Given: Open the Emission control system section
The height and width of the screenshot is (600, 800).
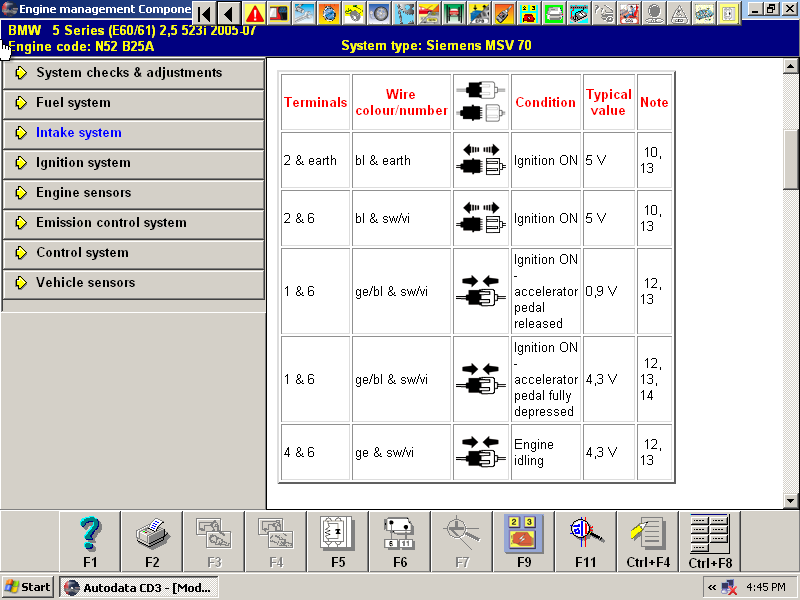Looking at the screenshot, I should (134, 223).
